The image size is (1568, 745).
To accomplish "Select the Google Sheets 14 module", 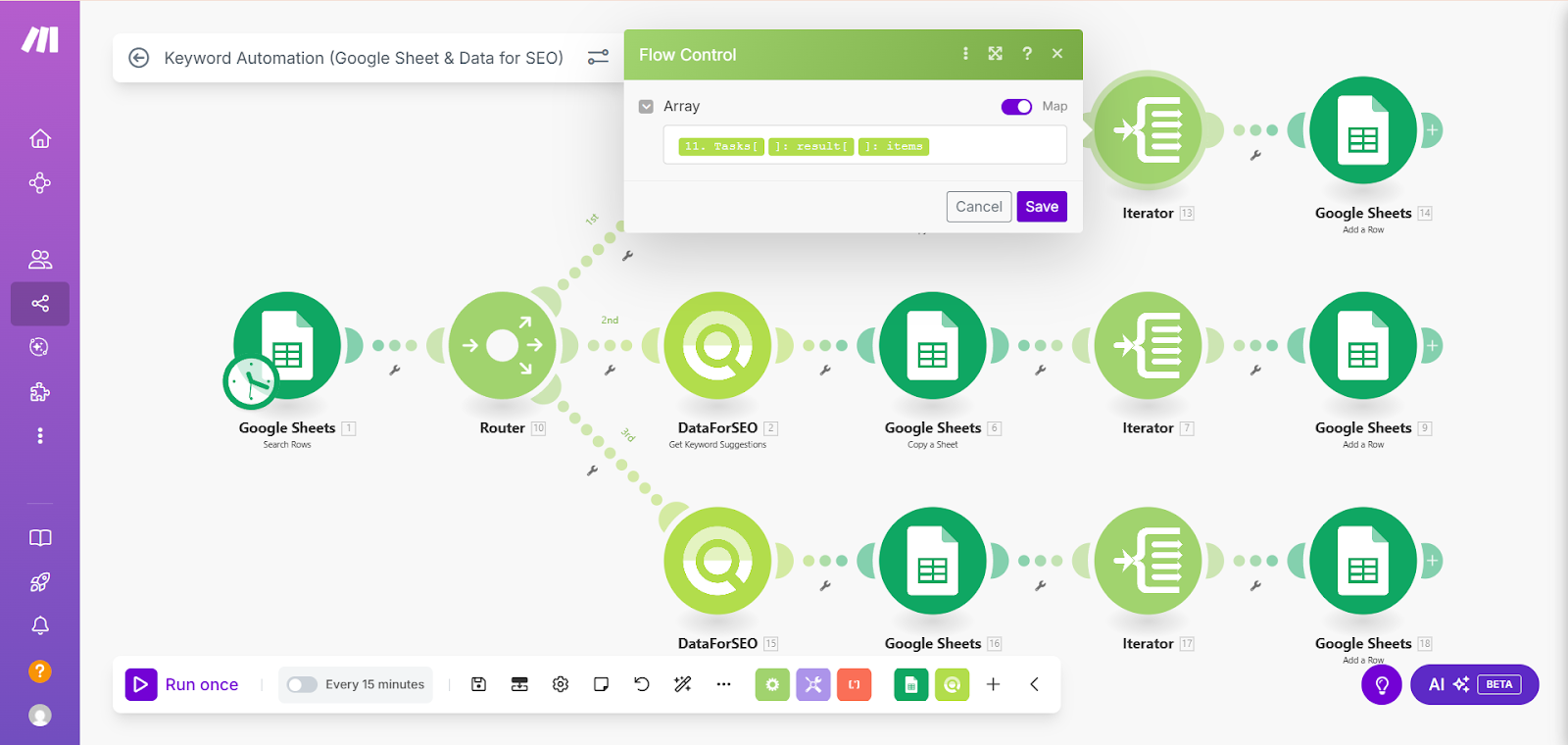I will tap(1363, 130).
